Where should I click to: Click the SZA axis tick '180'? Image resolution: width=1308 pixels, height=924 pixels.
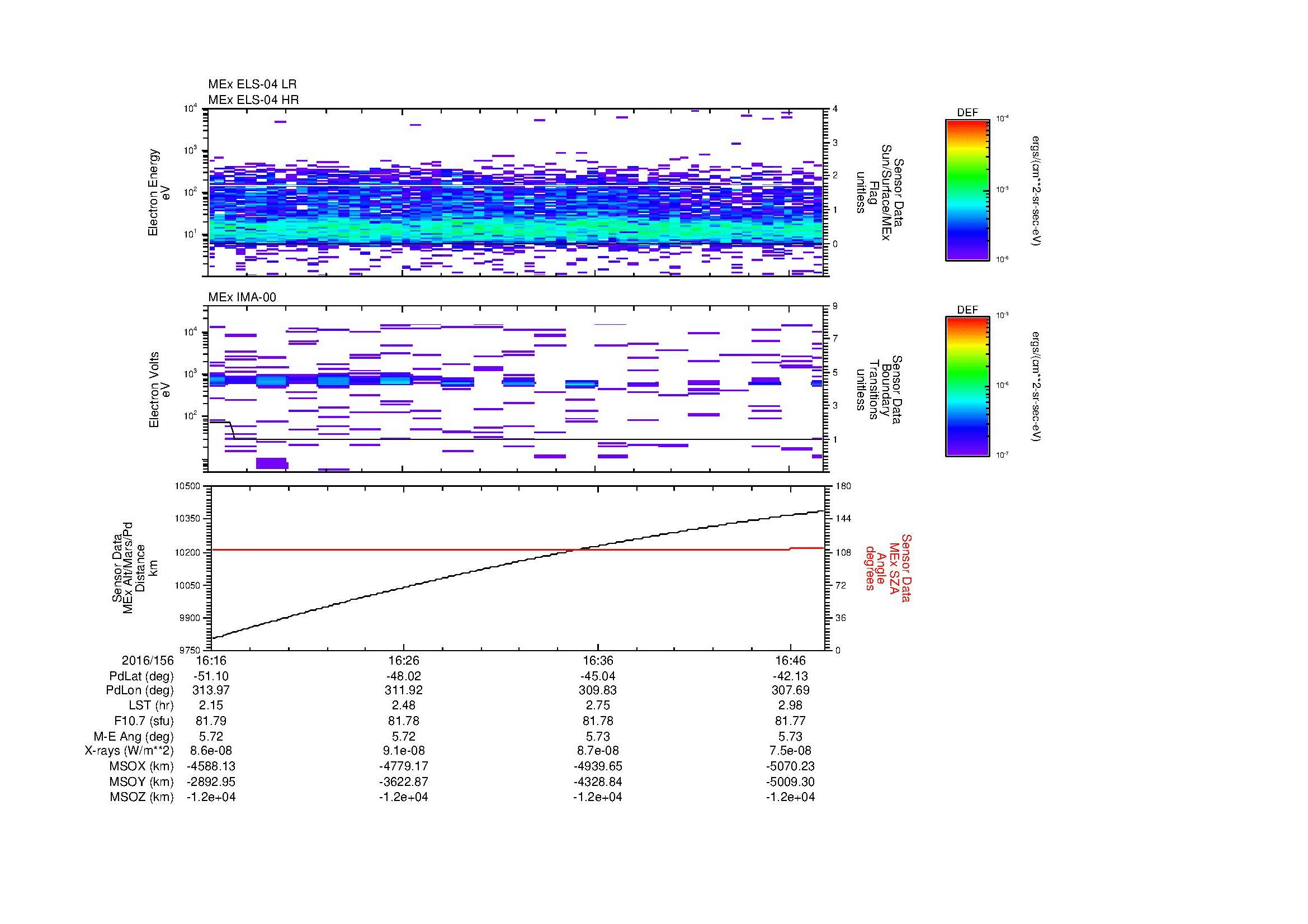click(x=843, y=486)
